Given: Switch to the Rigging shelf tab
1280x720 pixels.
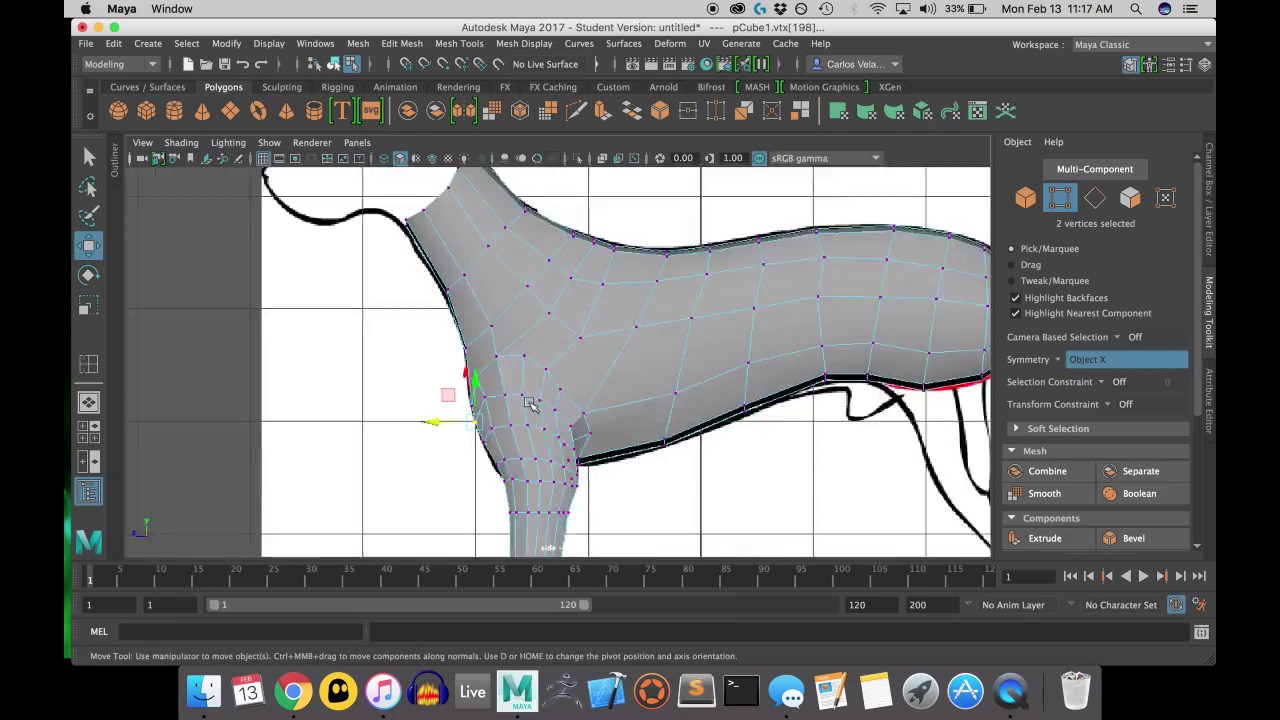Looking at the screenshot, I should 337,87.
